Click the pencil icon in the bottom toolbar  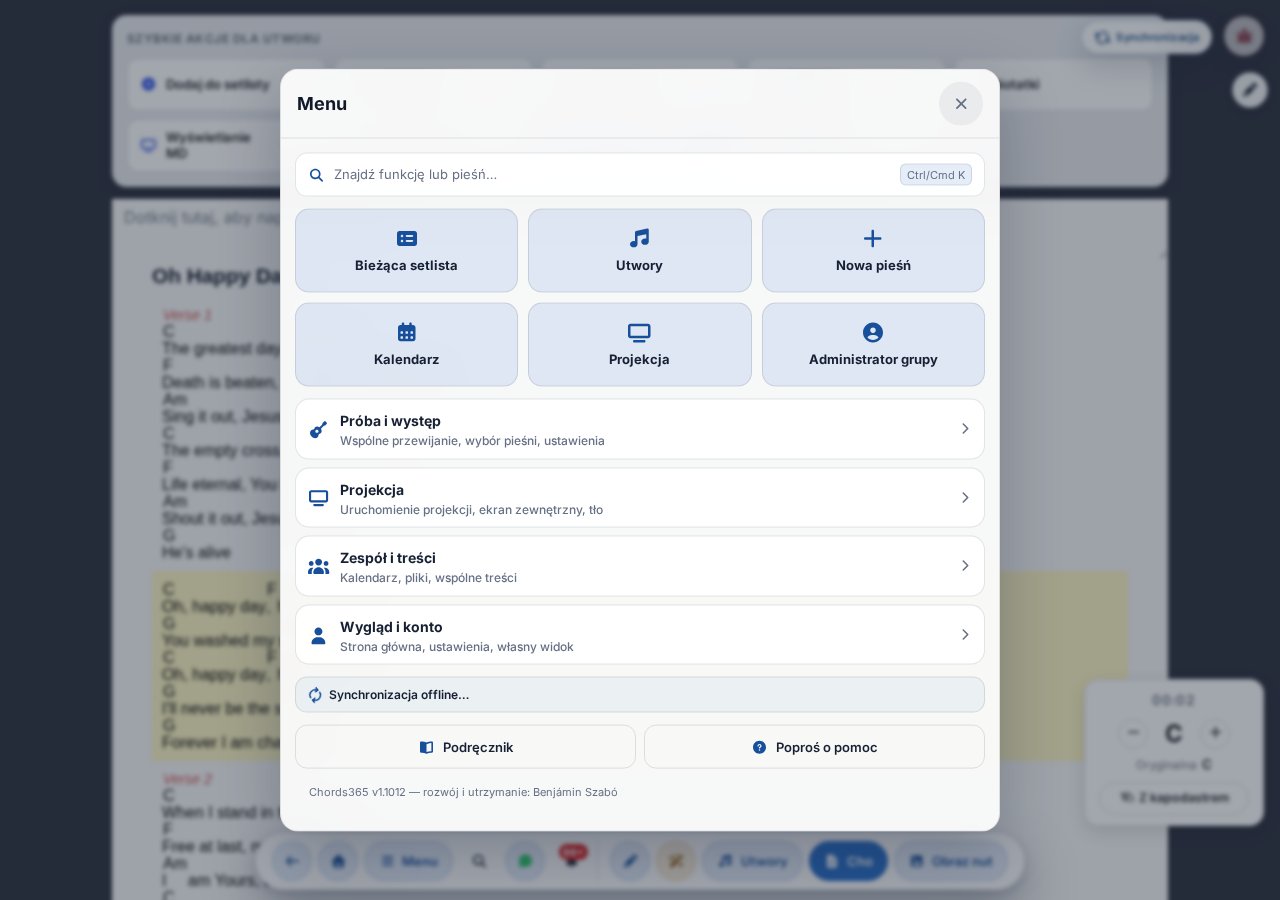(630, 861)
